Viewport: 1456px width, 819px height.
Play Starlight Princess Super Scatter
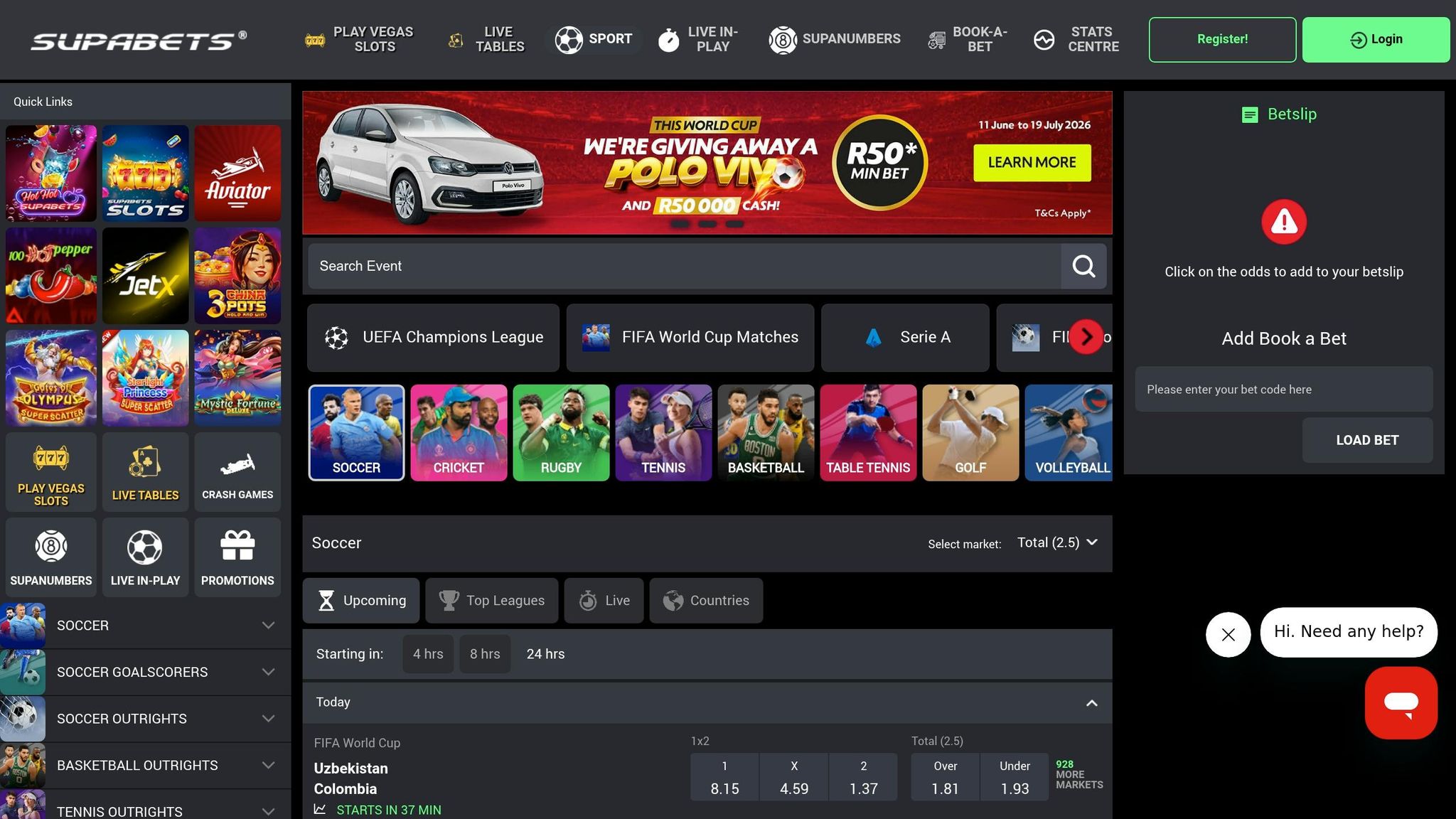coord(145,378)
